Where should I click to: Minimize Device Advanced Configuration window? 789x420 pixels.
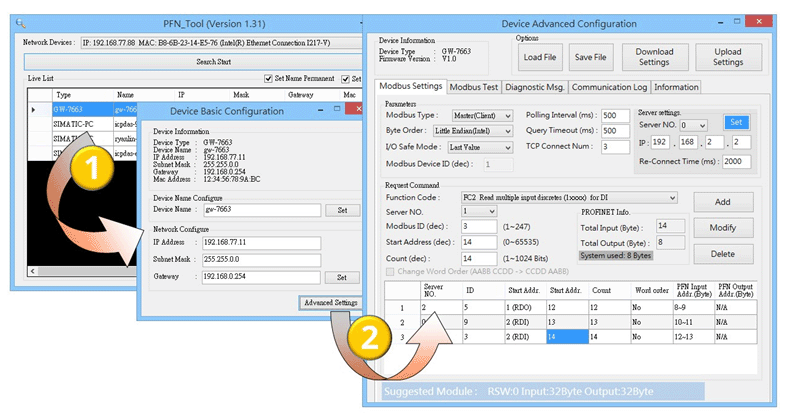coord(720,23)
